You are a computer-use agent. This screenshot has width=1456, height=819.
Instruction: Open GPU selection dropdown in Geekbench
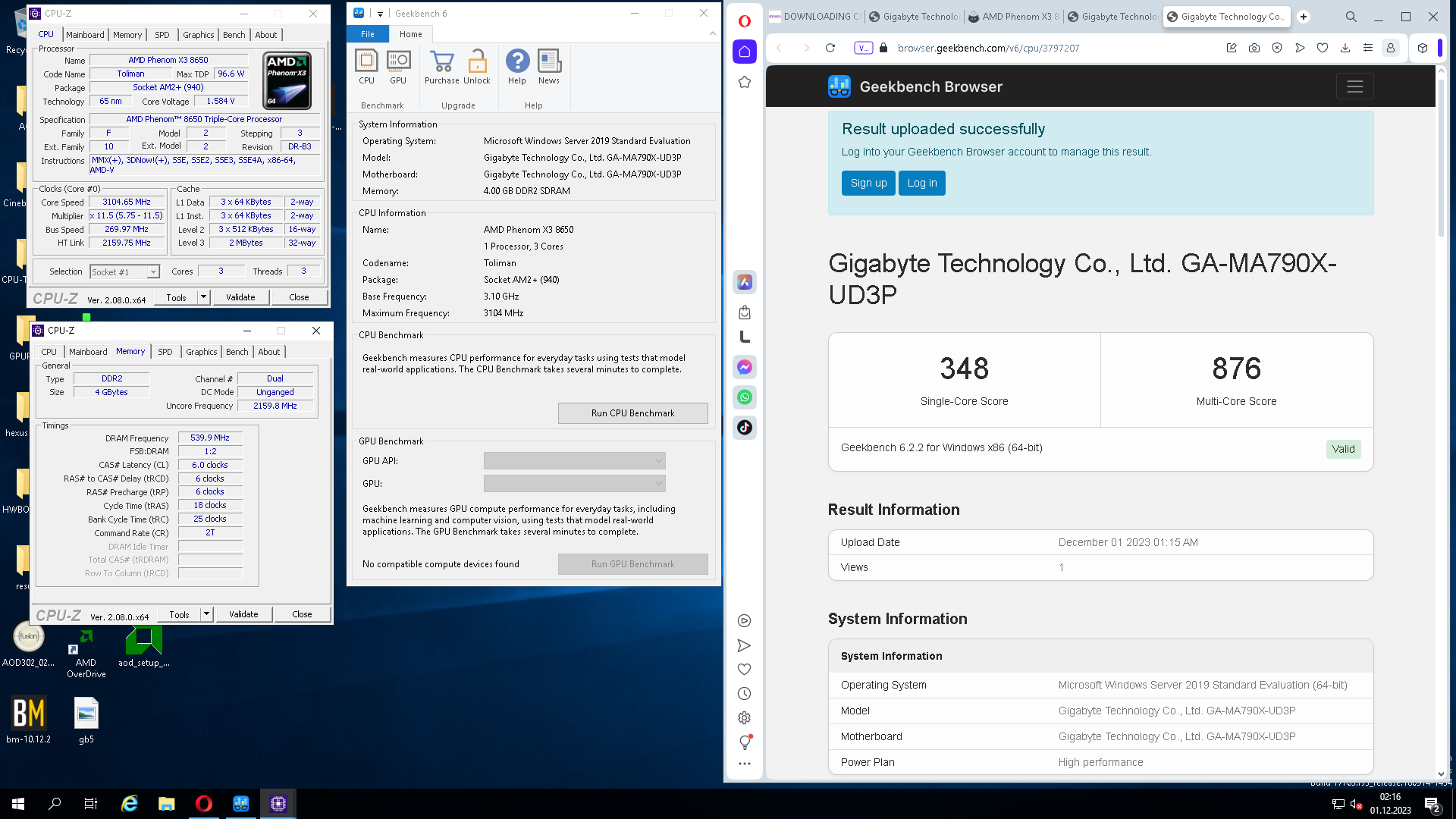pyautogui.click(x=575, y=484)
